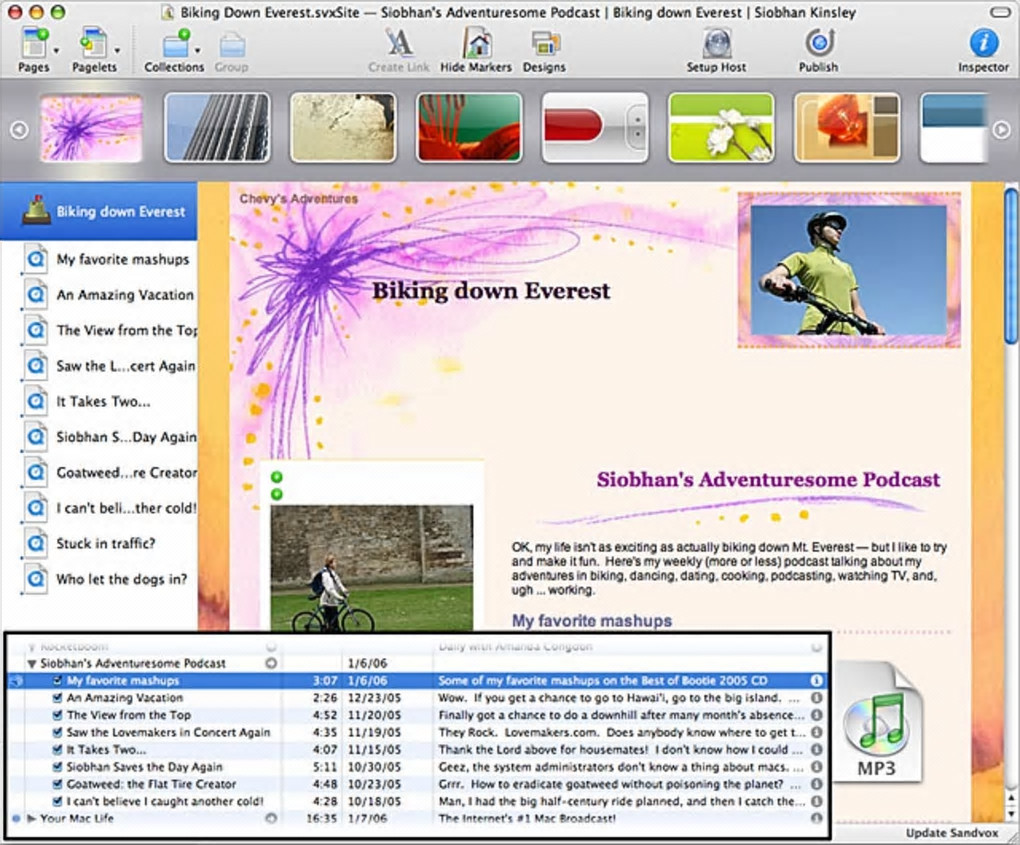Choose the red flower on green design
The image size is (1020, 845).
(469, 127)
